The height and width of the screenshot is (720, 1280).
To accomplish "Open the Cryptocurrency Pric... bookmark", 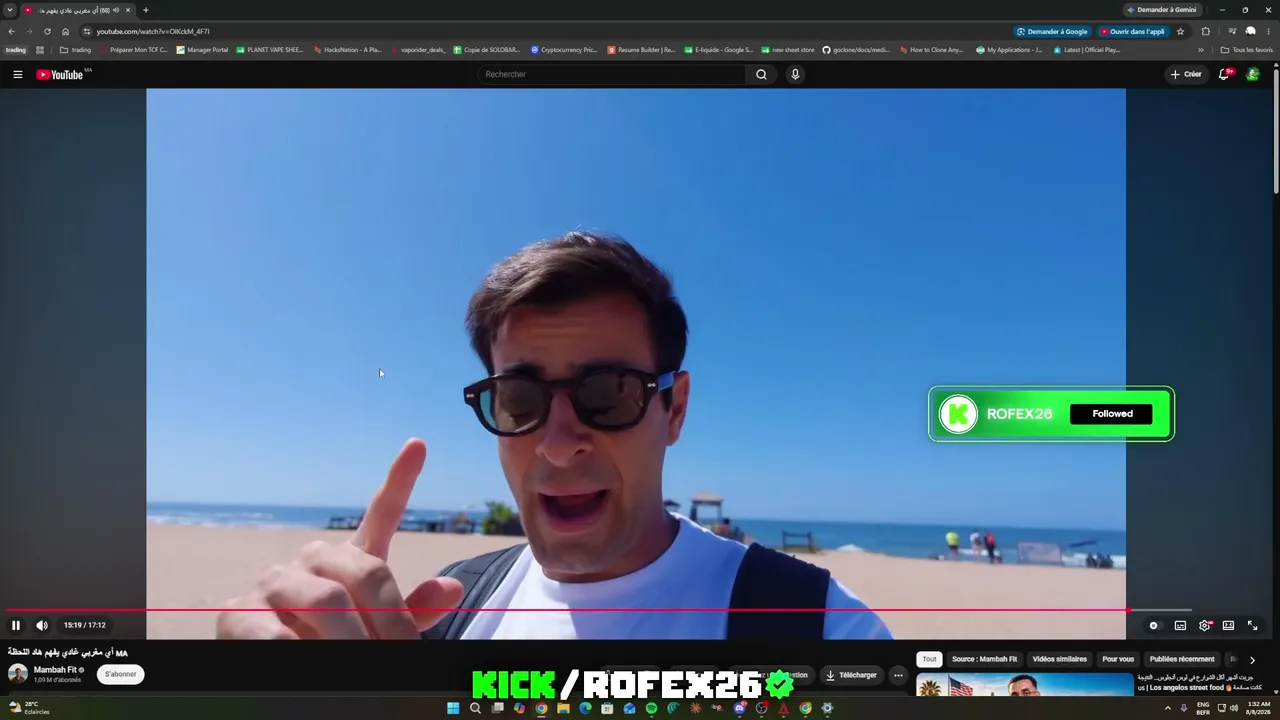I will (x=564, y=50).
